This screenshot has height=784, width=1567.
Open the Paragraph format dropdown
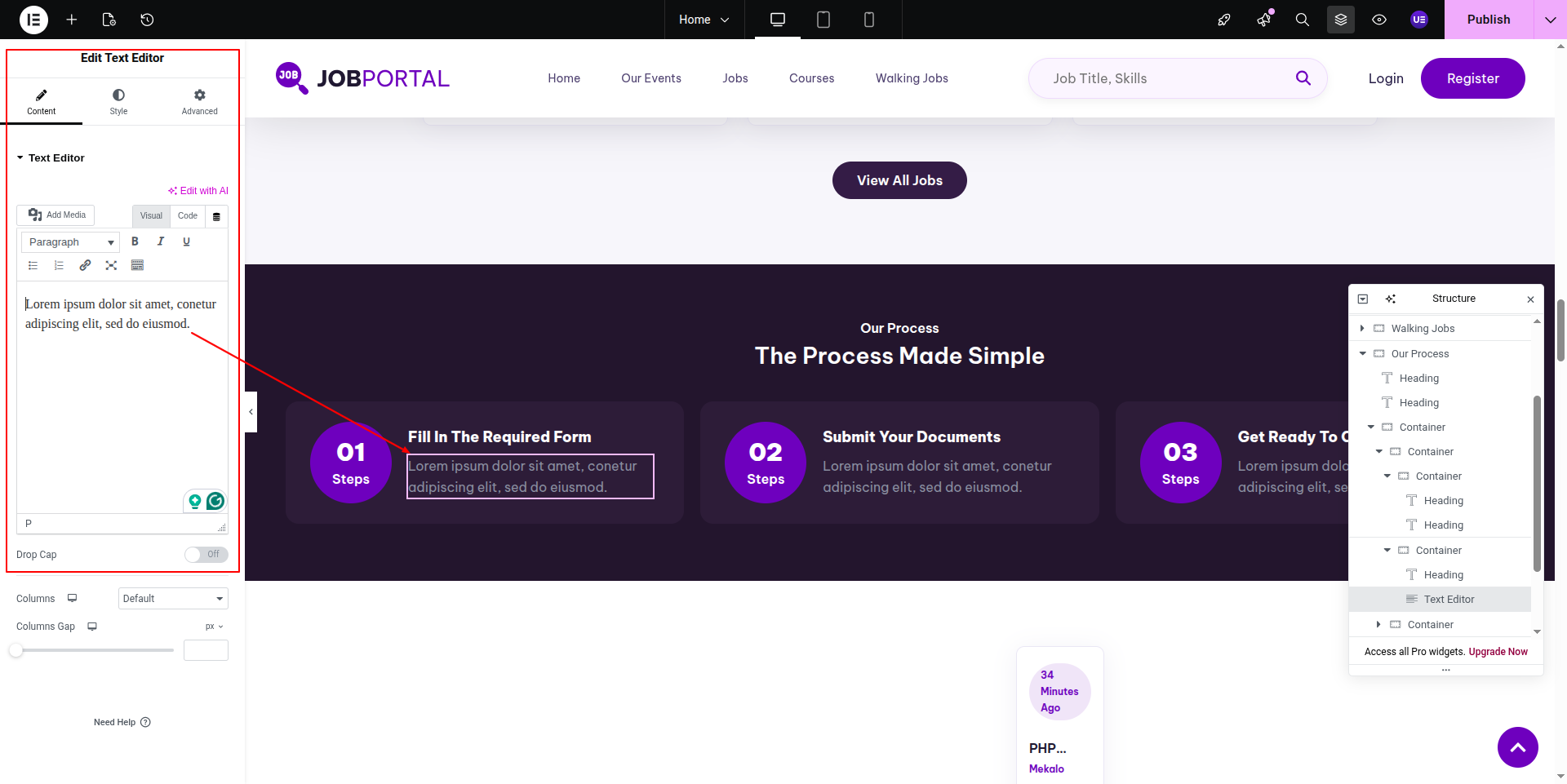[71, 242]
